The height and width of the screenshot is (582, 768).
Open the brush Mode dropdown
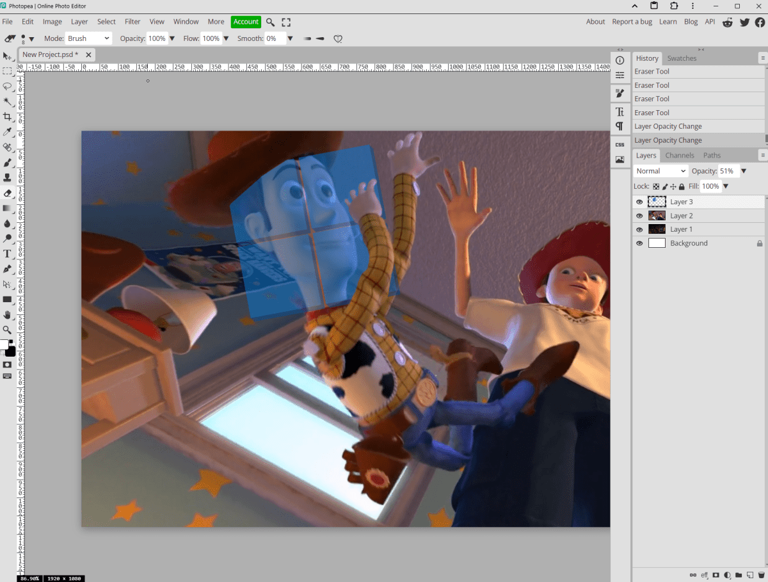88,39
